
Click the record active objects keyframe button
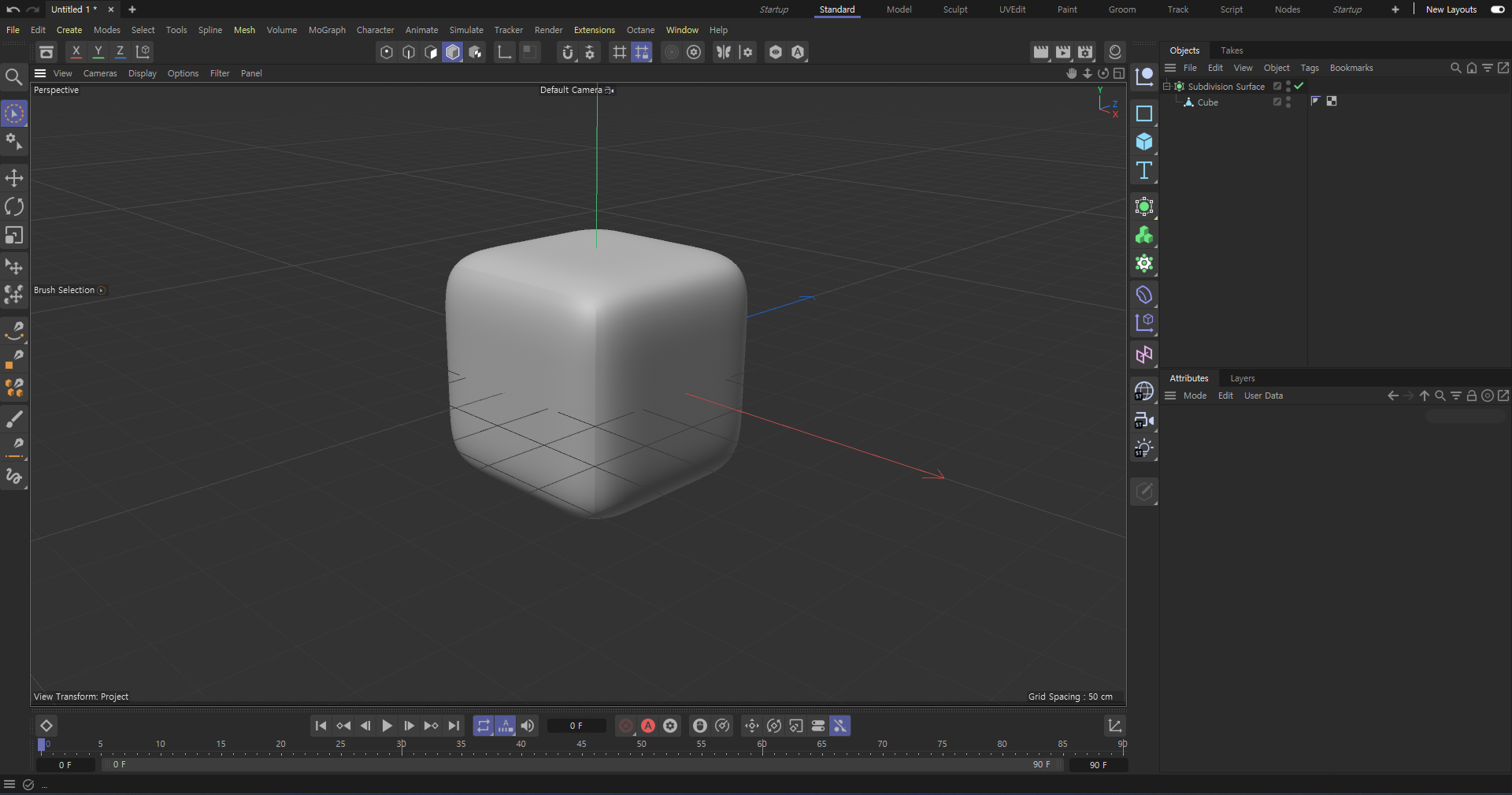626,726
